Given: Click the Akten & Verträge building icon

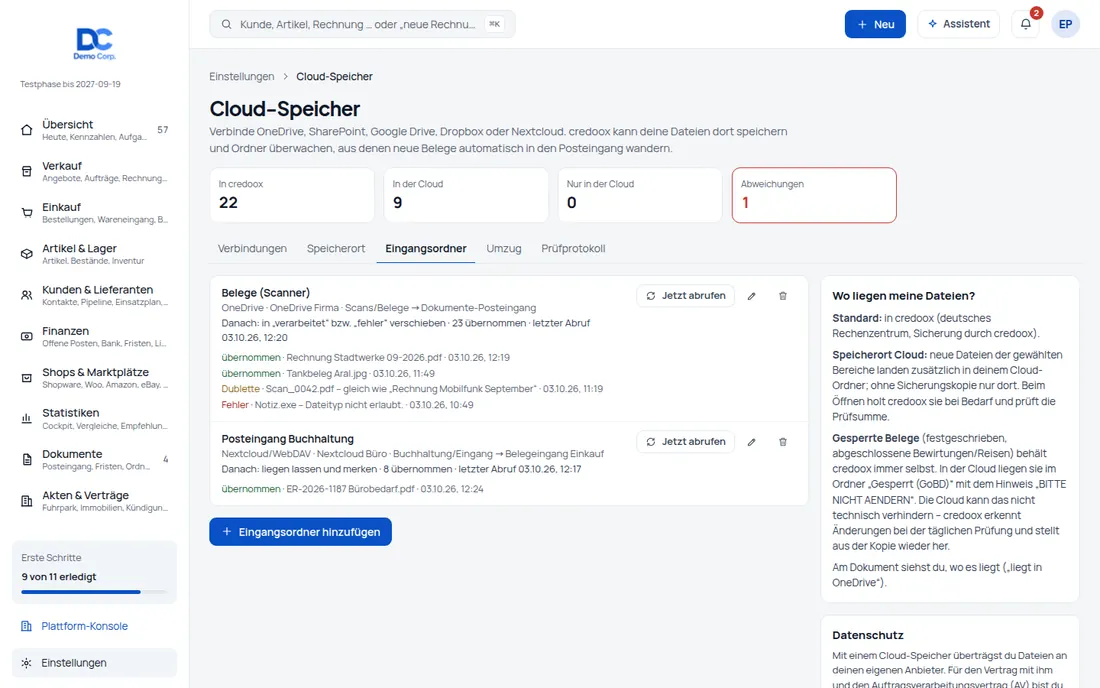Looking at the screenshot, I should point(27,501).
